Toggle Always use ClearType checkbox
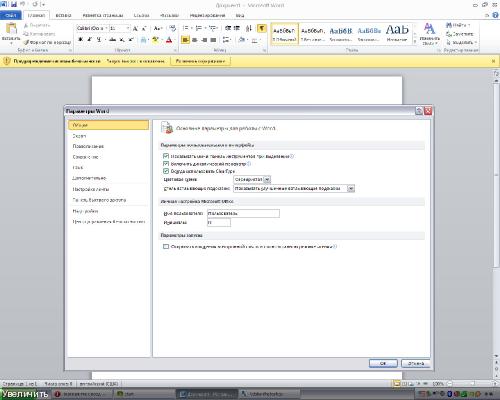The height and width of the screenshot is (400, 500). coord(166,171)
